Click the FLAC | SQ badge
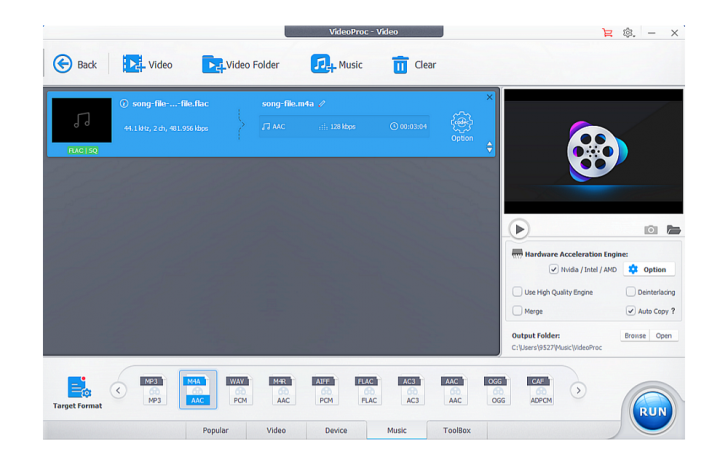Image resolution: width=728 pixels, height=465 pixels. click(x=83, y=150)
